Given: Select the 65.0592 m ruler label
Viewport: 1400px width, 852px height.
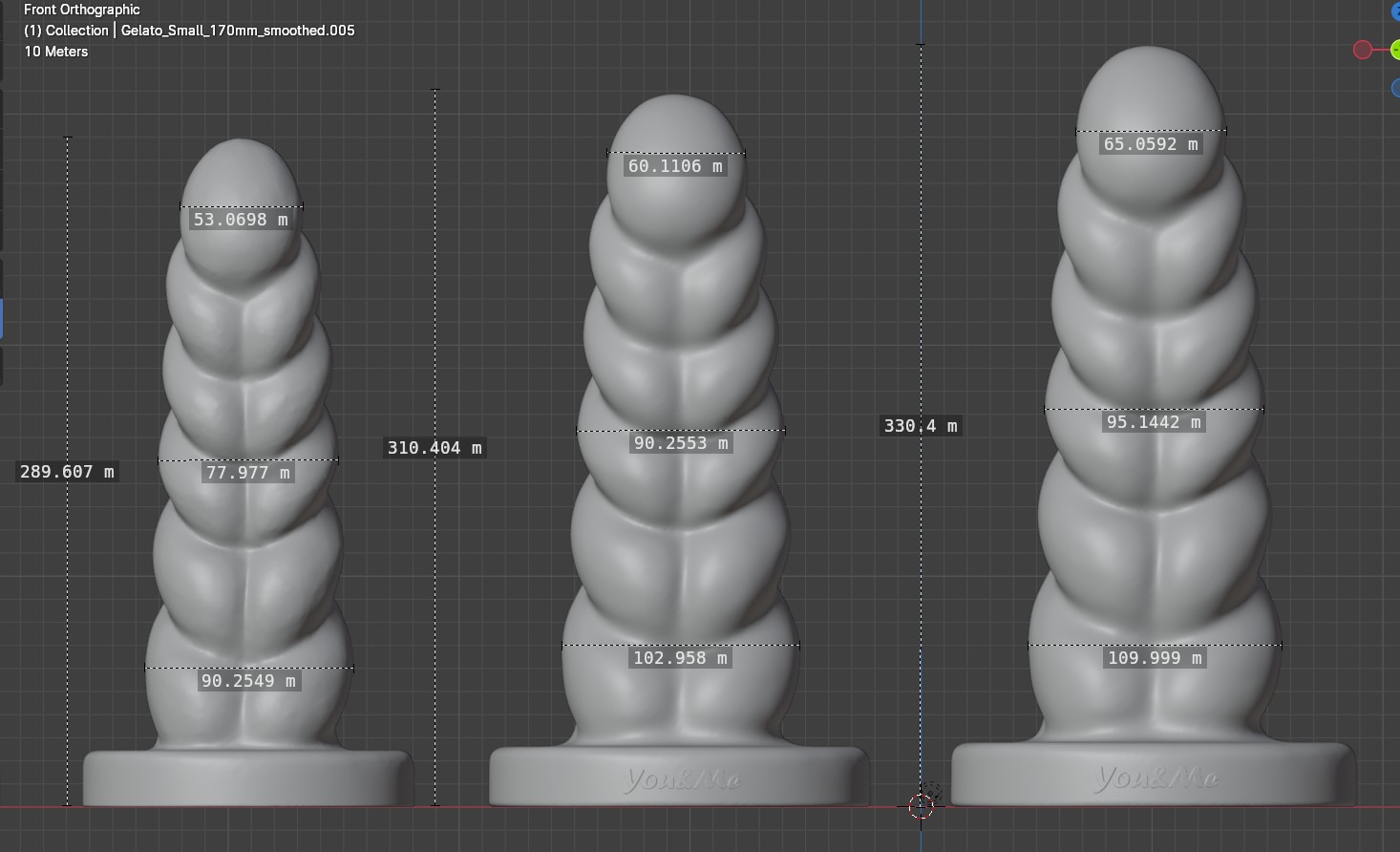Looking at the screenshot, I should [x=1151, y=144].
